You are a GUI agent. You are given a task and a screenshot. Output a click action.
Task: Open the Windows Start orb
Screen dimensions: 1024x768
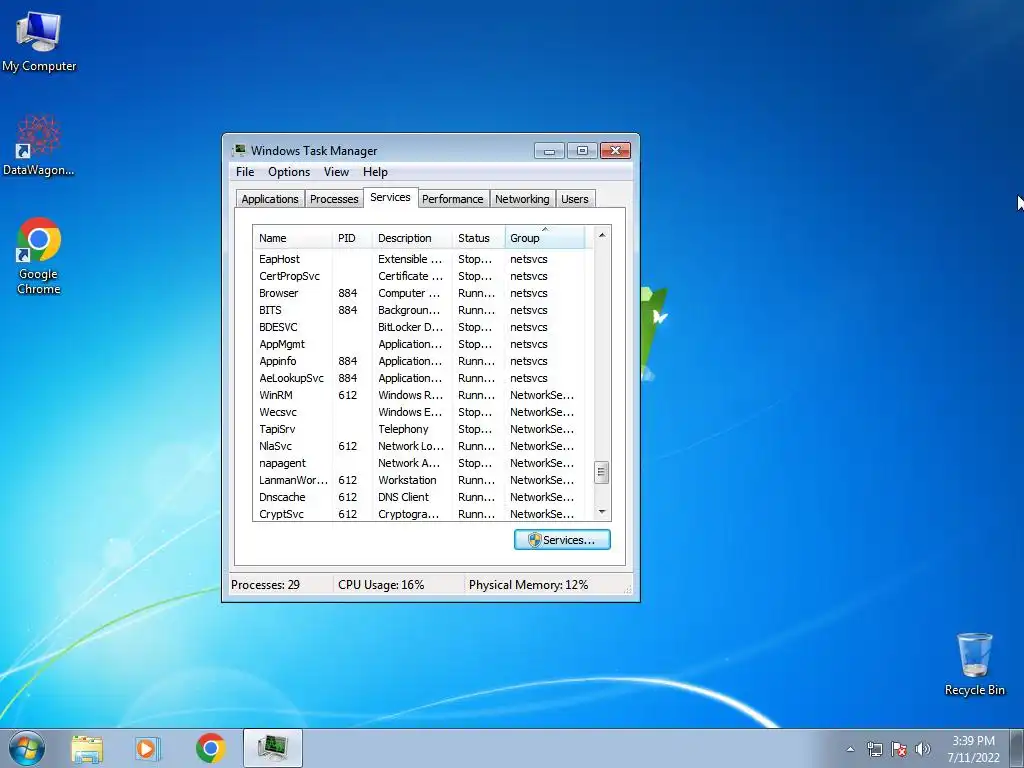pyautogui.click(x=27, y=748)
